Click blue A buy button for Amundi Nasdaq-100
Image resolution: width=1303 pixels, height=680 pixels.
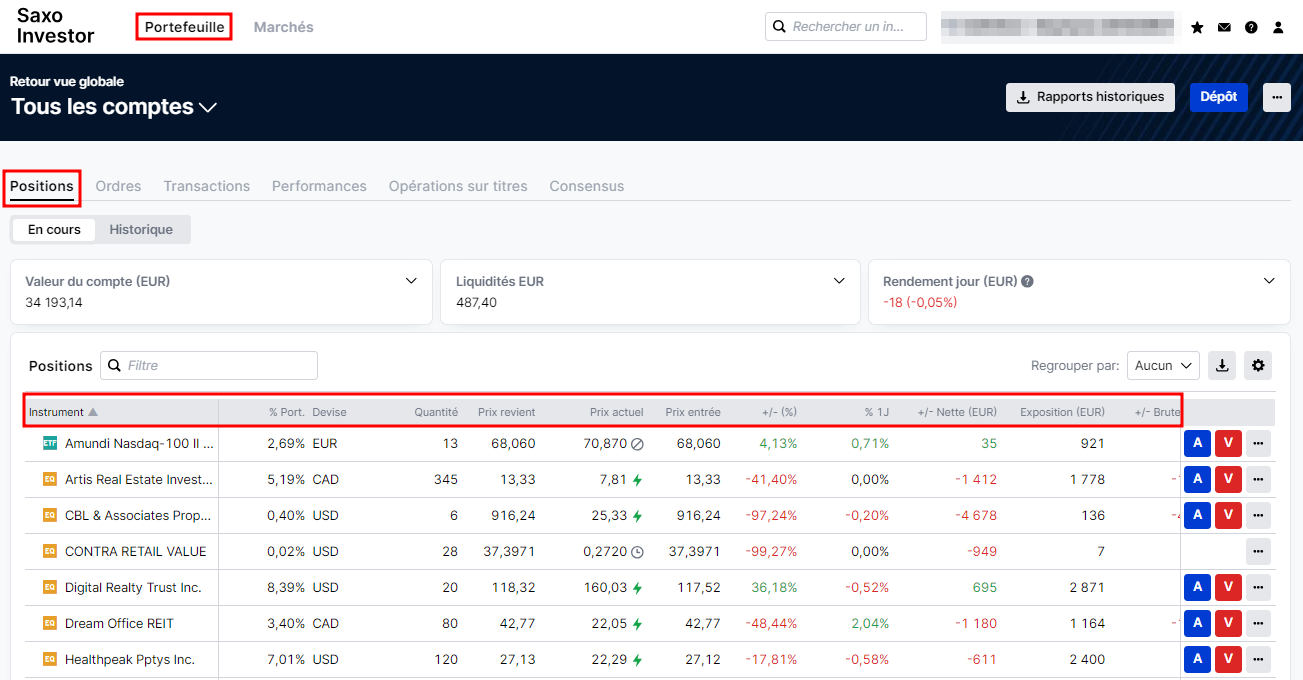[x=1197, y=443]
